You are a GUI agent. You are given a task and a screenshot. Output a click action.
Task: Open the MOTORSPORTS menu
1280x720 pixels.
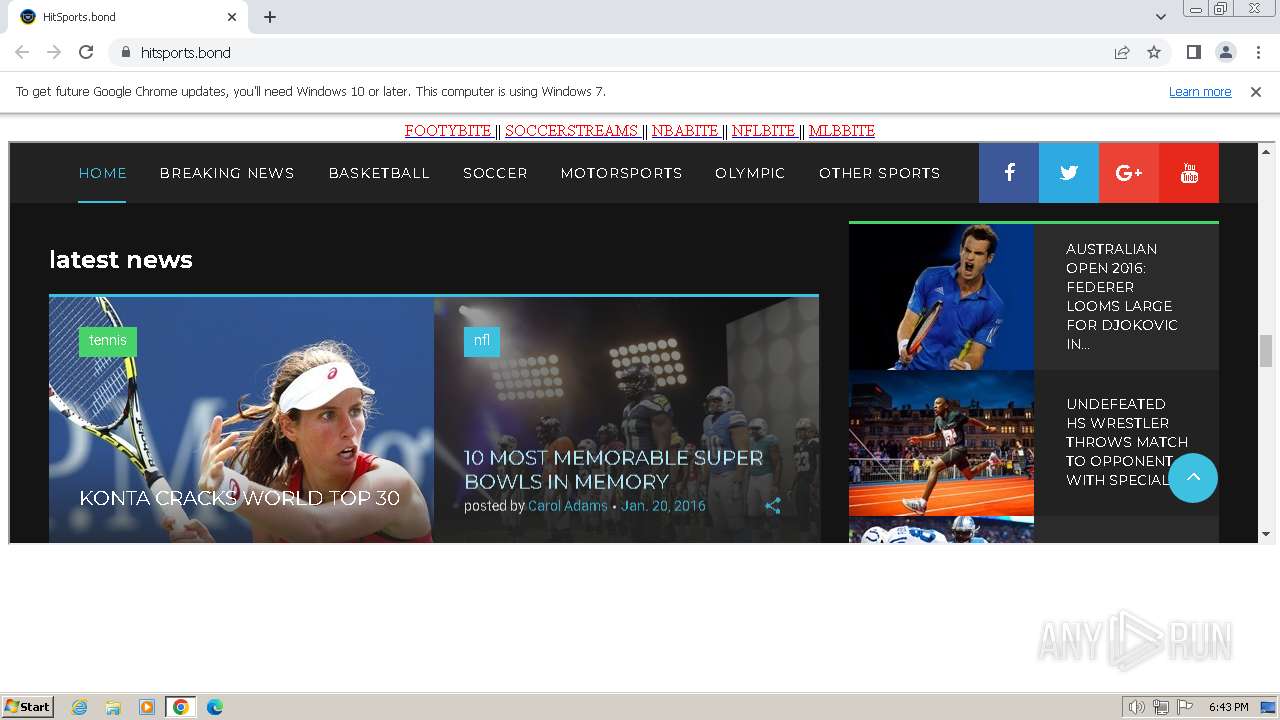pos(621,173)
